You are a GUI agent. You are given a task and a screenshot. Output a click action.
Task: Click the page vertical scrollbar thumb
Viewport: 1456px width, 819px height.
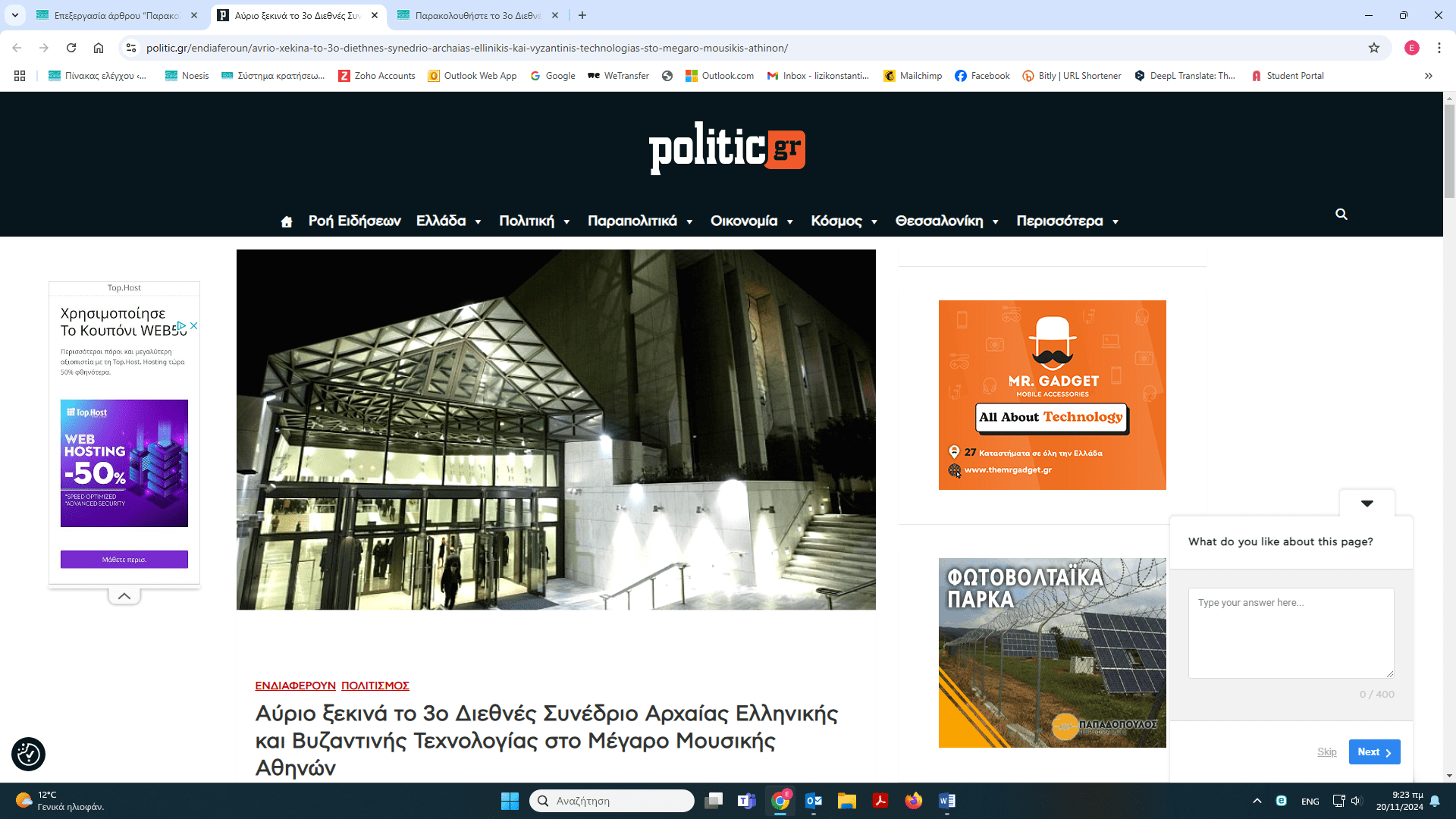[x=1449, y=152]
